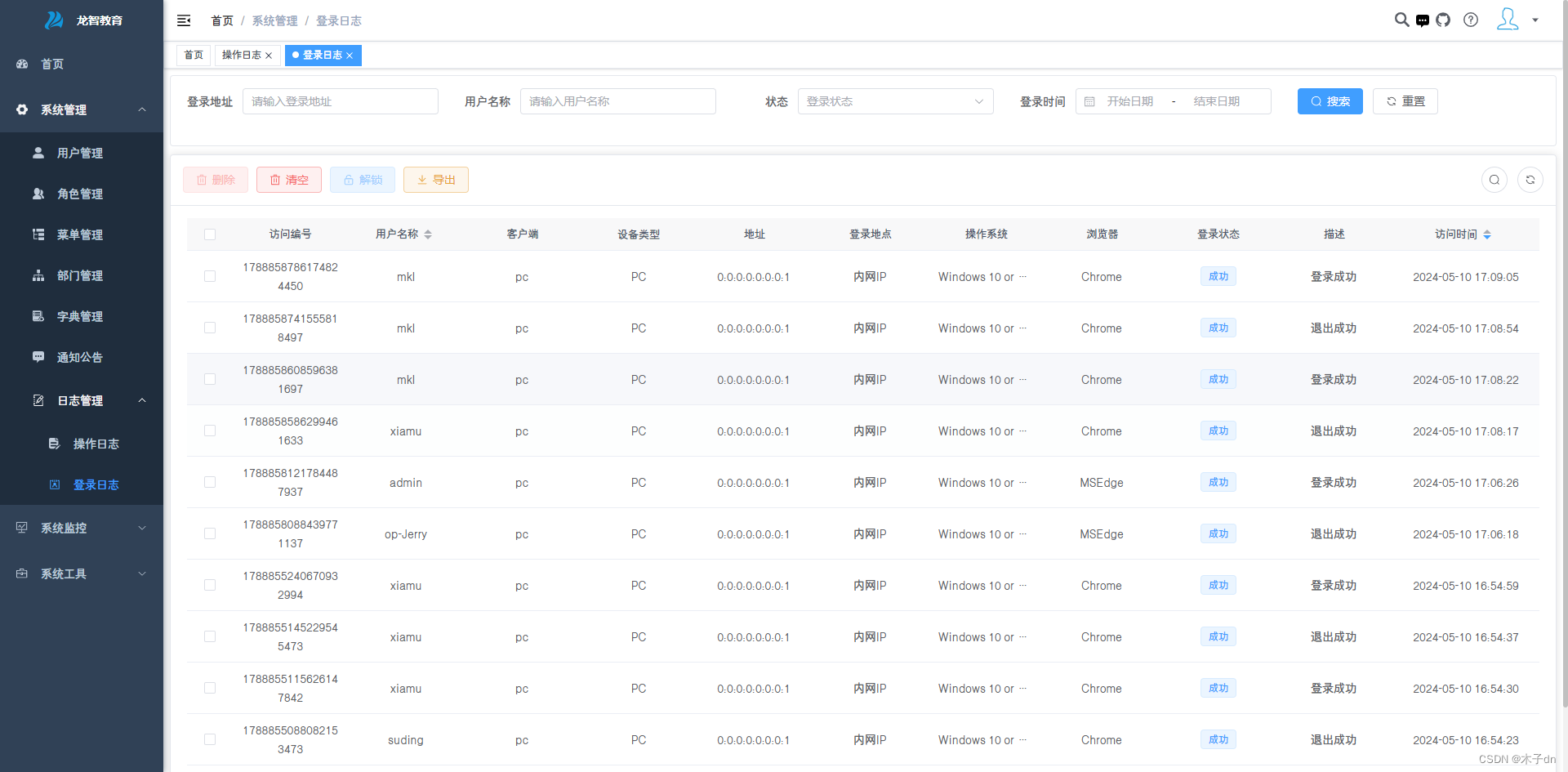Viewport: 1568px width, 772px height.
Task: Toggle the sidebar collapse hamburger icon
Action: [x=184, y=20]
